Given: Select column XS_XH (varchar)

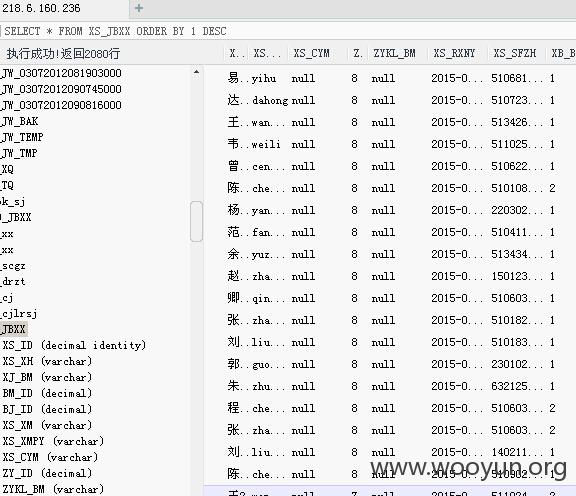Looking at the screenshot, I should coord(47,362).
